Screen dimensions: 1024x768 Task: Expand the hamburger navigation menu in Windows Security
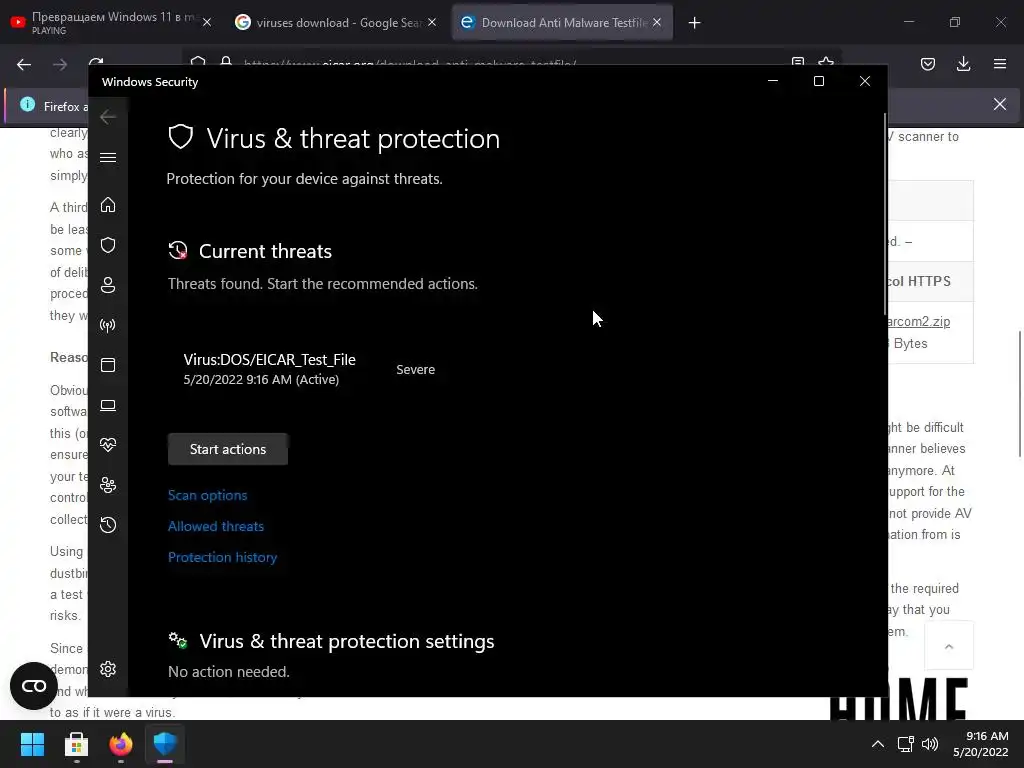tap(108, 157)
